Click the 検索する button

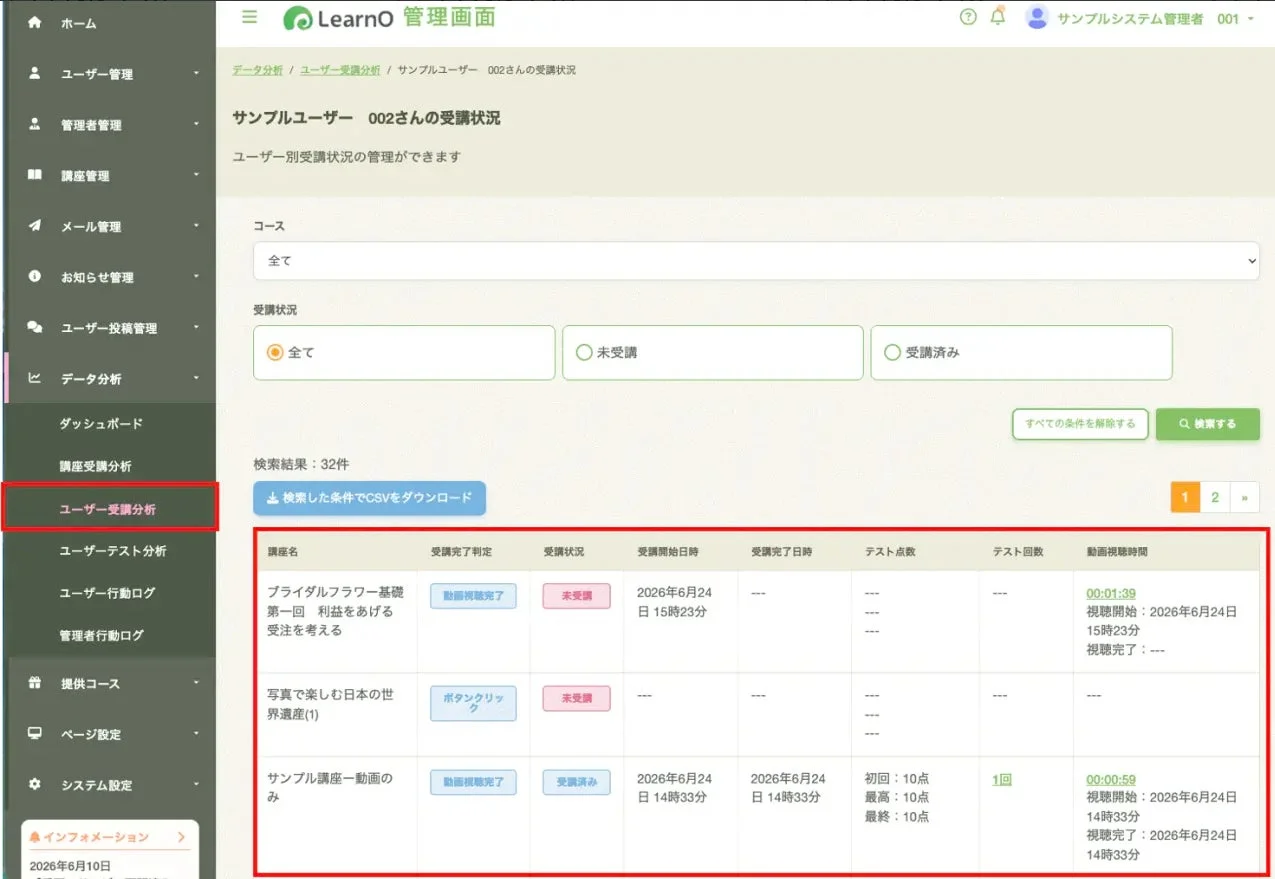click(1208, 424)
